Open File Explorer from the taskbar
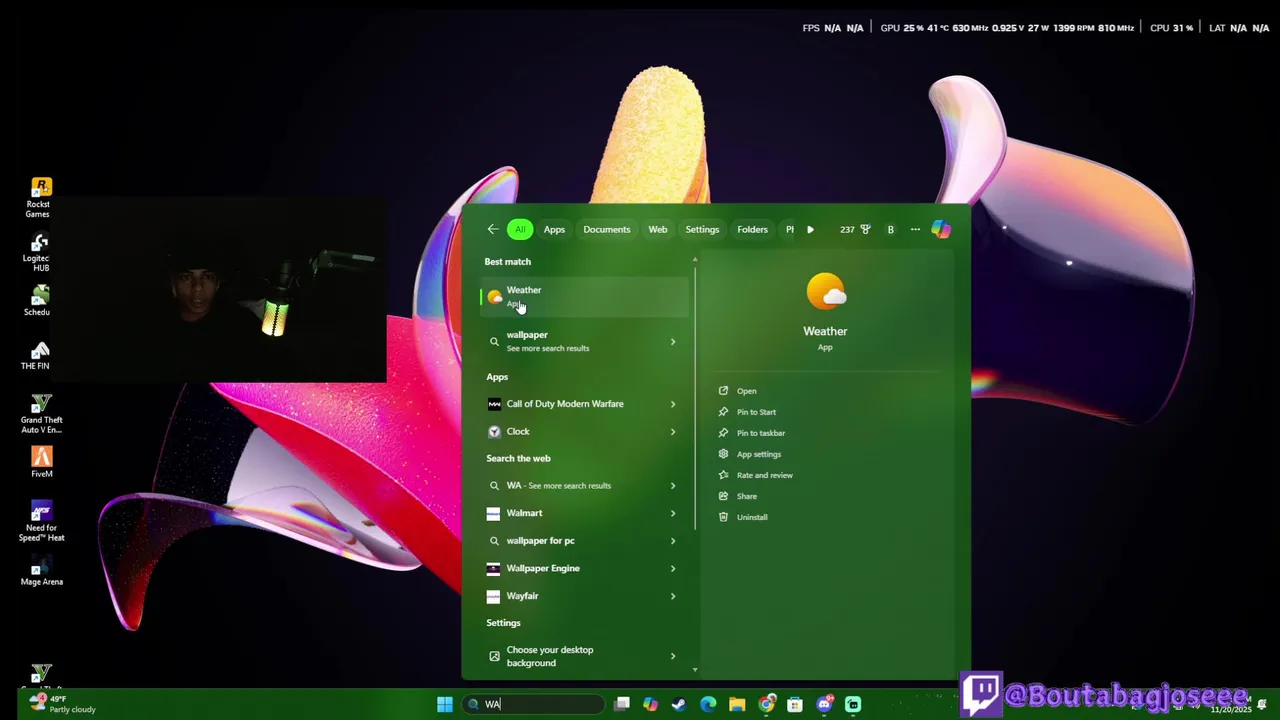1280x720 pixels. point(737,704)
